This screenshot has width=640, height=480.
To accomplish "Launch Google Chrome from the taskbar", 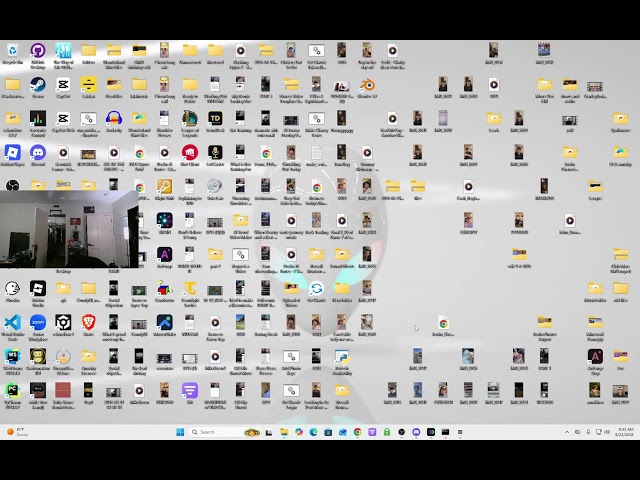I will click(x=358, y=432).
